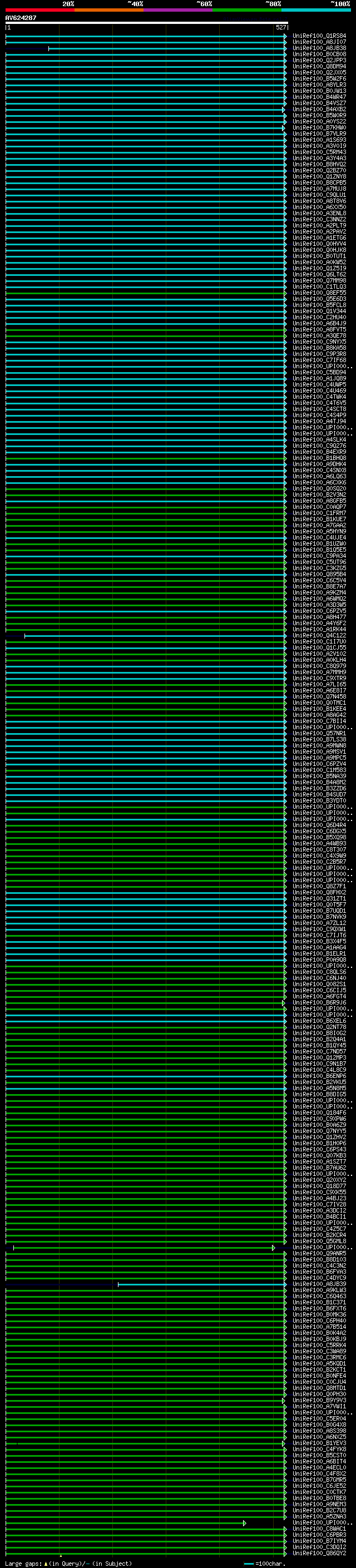Select the UniRef100_Q2BZ70 label
Image resolution: width=356 pixels, height=1568 pixels.
pyautogui.click(x=319, y=170)
